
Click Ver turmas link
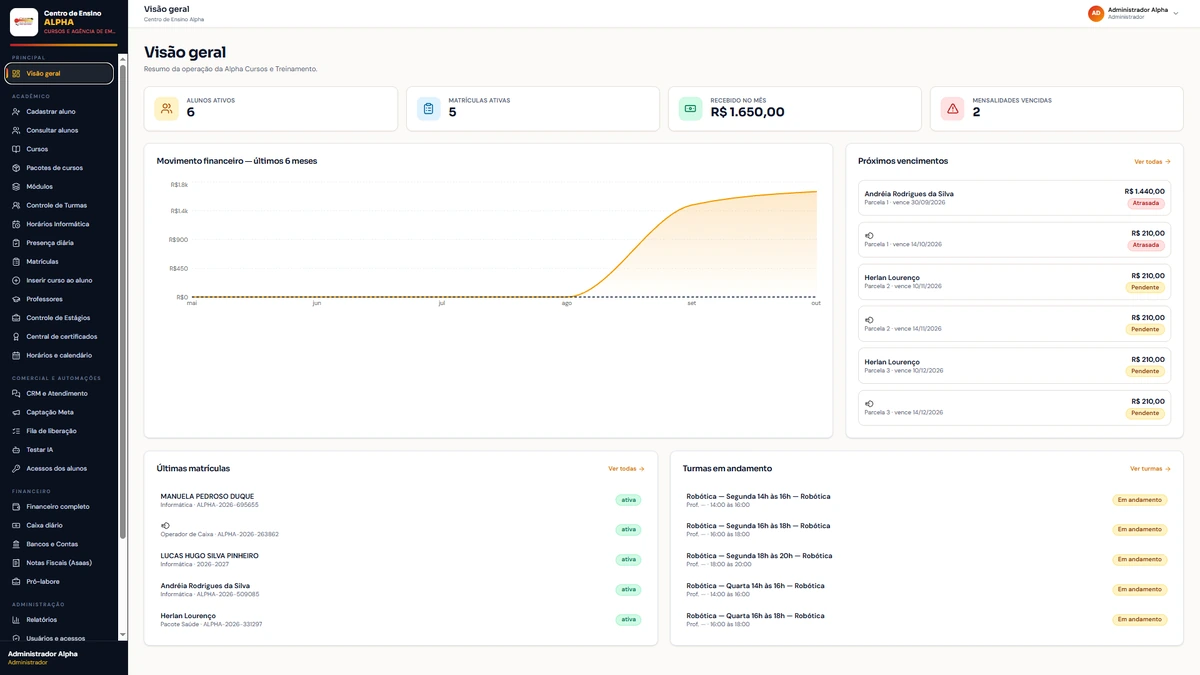pos(1150,468)
